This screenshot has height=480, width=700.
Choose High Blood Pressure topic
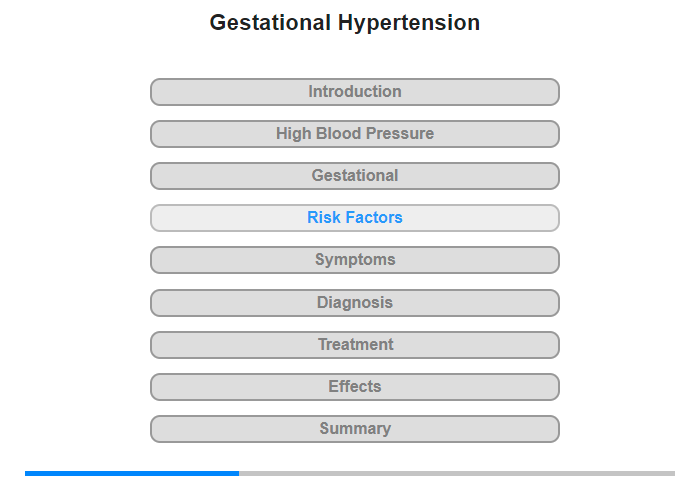pyautogui.click(x=355, y=134)
